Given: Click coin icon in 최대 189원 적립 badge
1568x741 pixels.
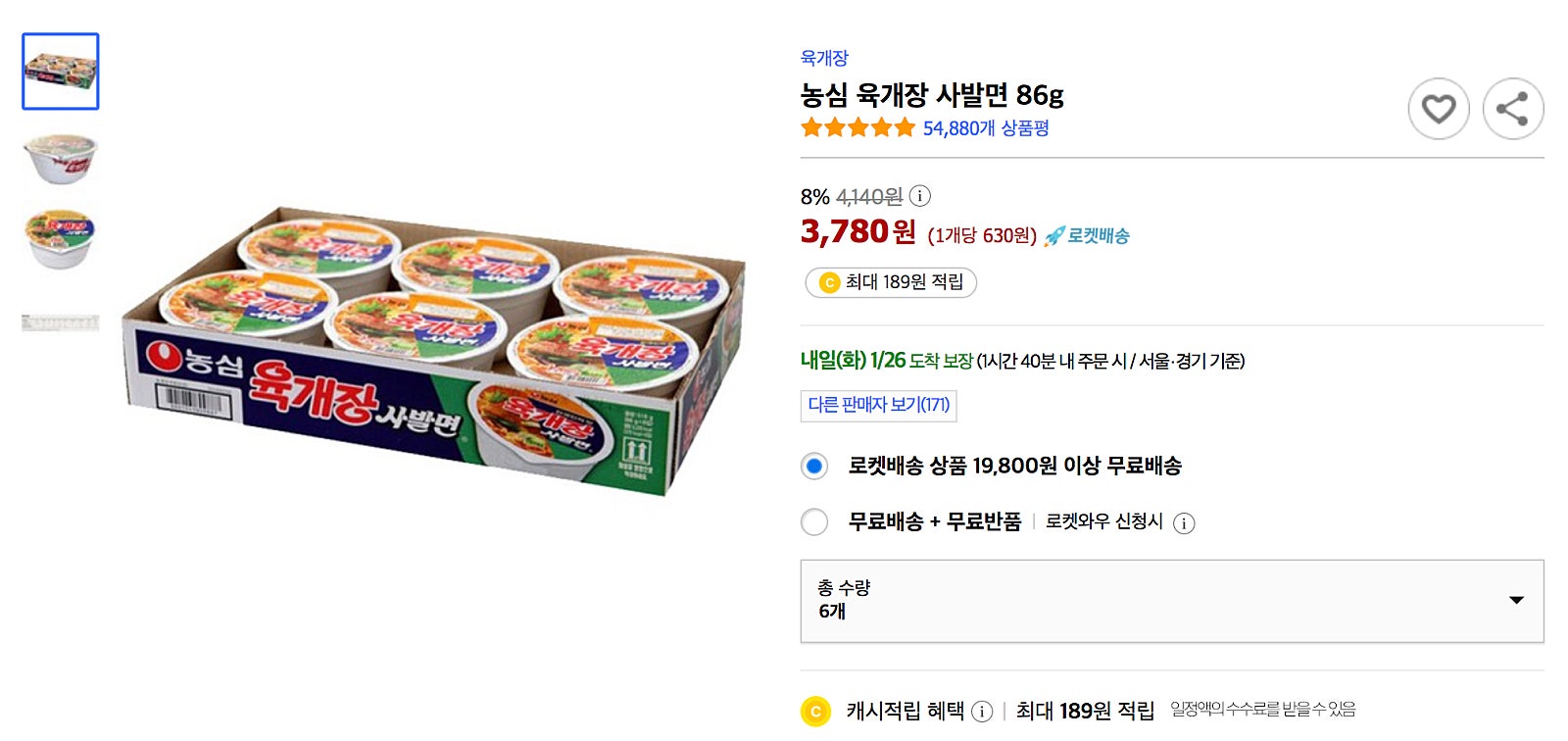Looking at the screenshot, I should (829, 283).
